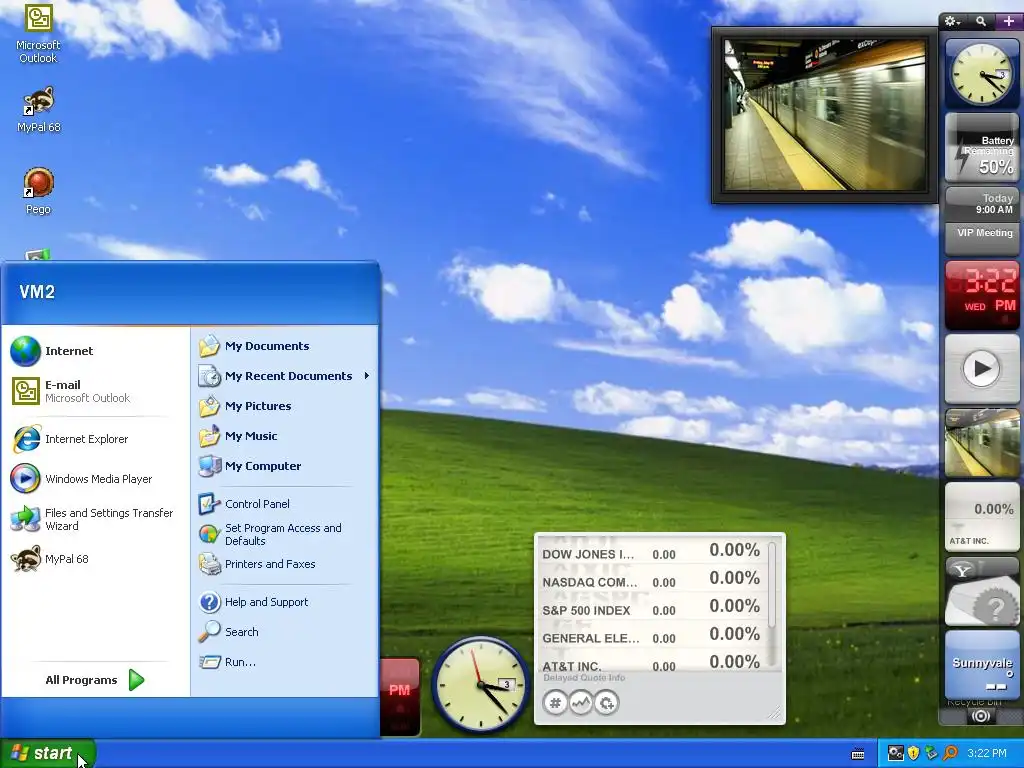
Task: Click the yellow security shield tray icon
Action: tap(914, 754)
